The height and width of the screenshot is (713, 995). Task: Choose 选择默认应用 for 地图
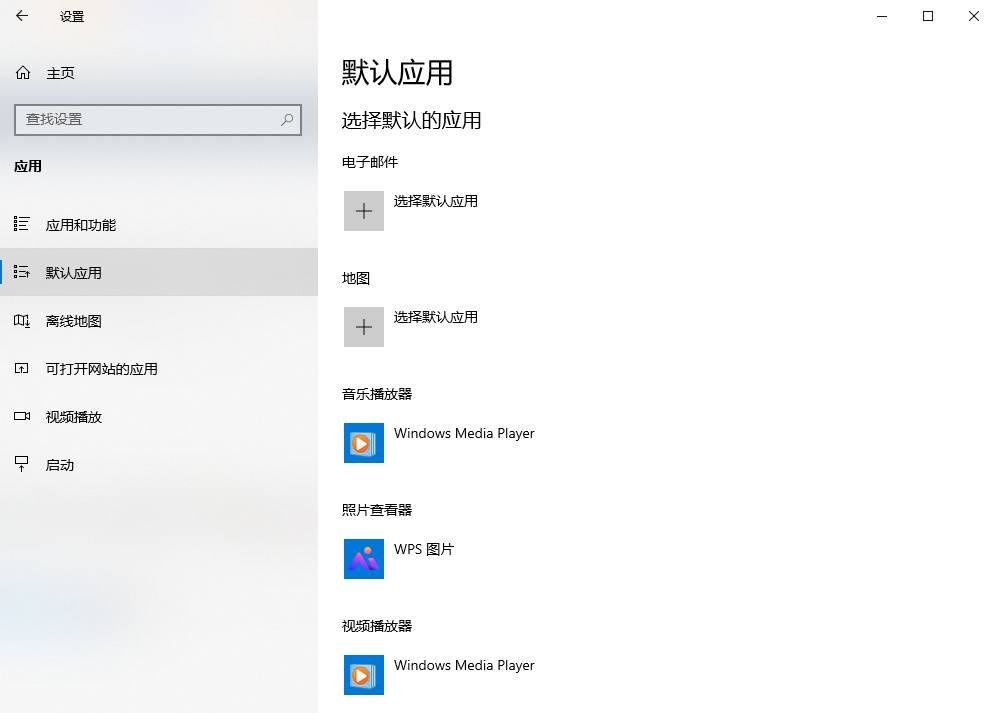tap(434, 317)
